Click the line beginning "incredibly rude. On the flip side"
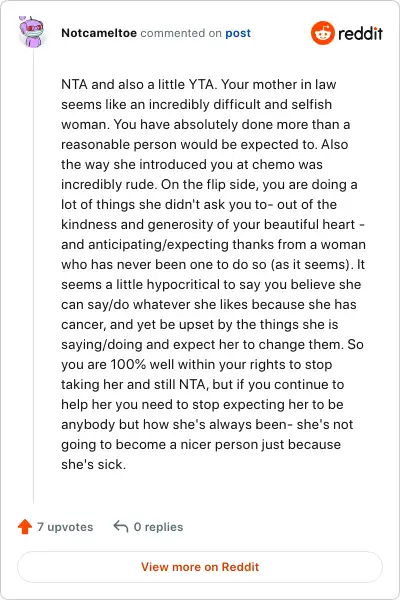This screenshot has width=400, height=600. 209,184
